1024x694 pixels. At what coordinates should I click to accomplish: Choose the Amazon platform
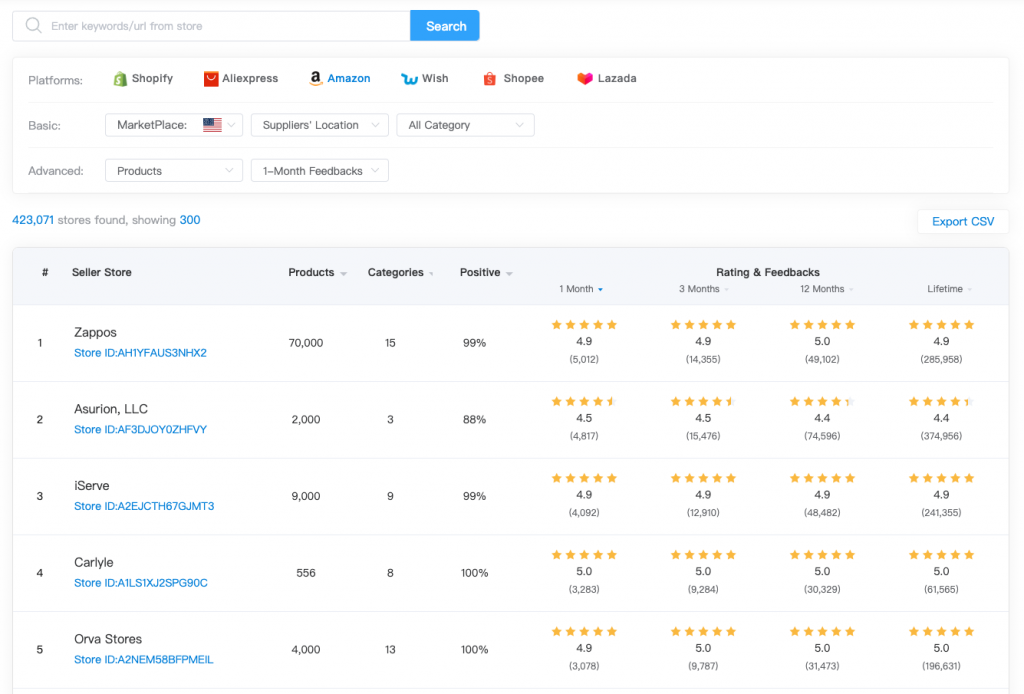coord(339,78)
